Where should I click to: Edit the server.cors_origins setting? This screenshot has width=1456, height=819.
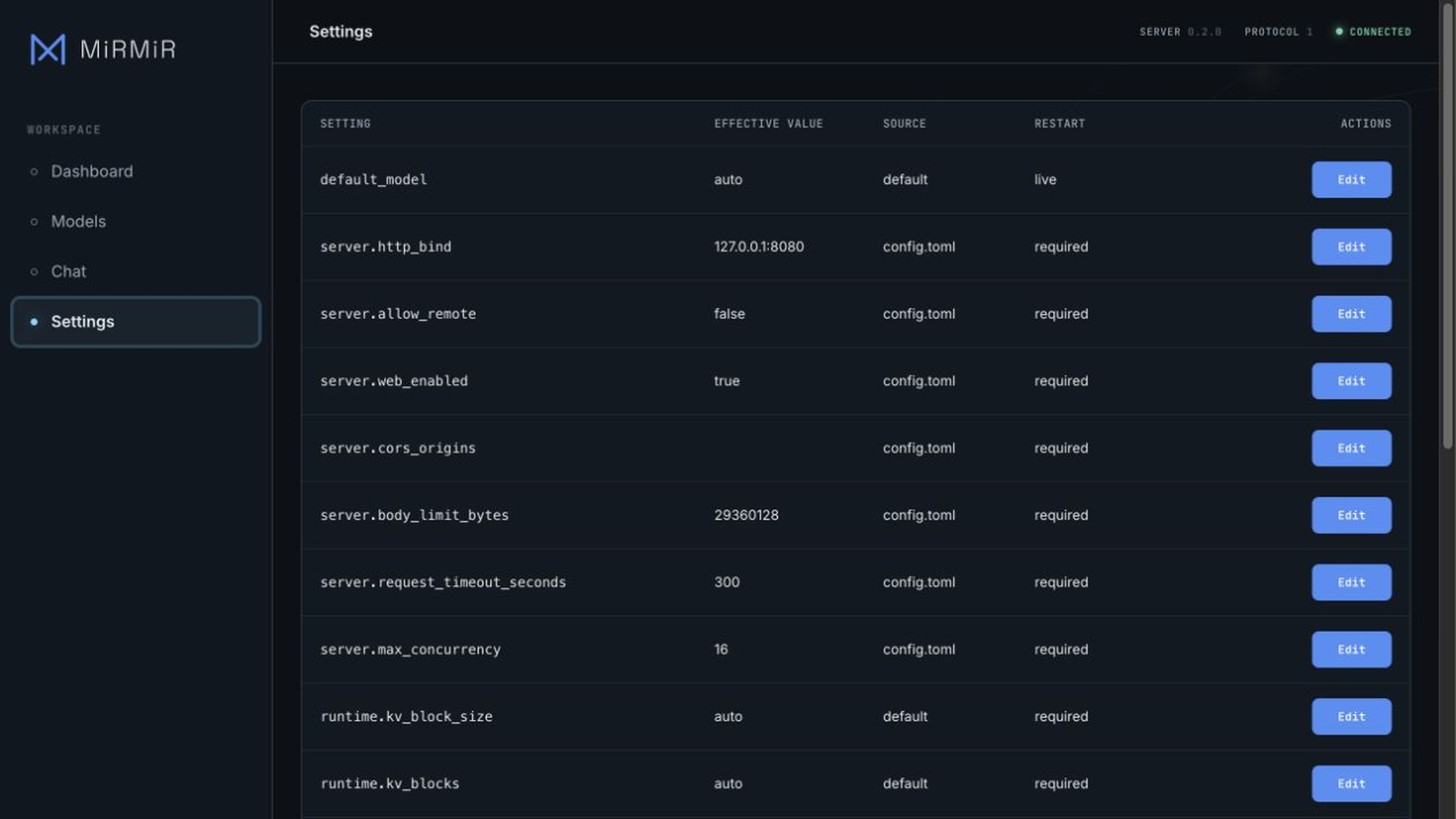click(1351, 448)
